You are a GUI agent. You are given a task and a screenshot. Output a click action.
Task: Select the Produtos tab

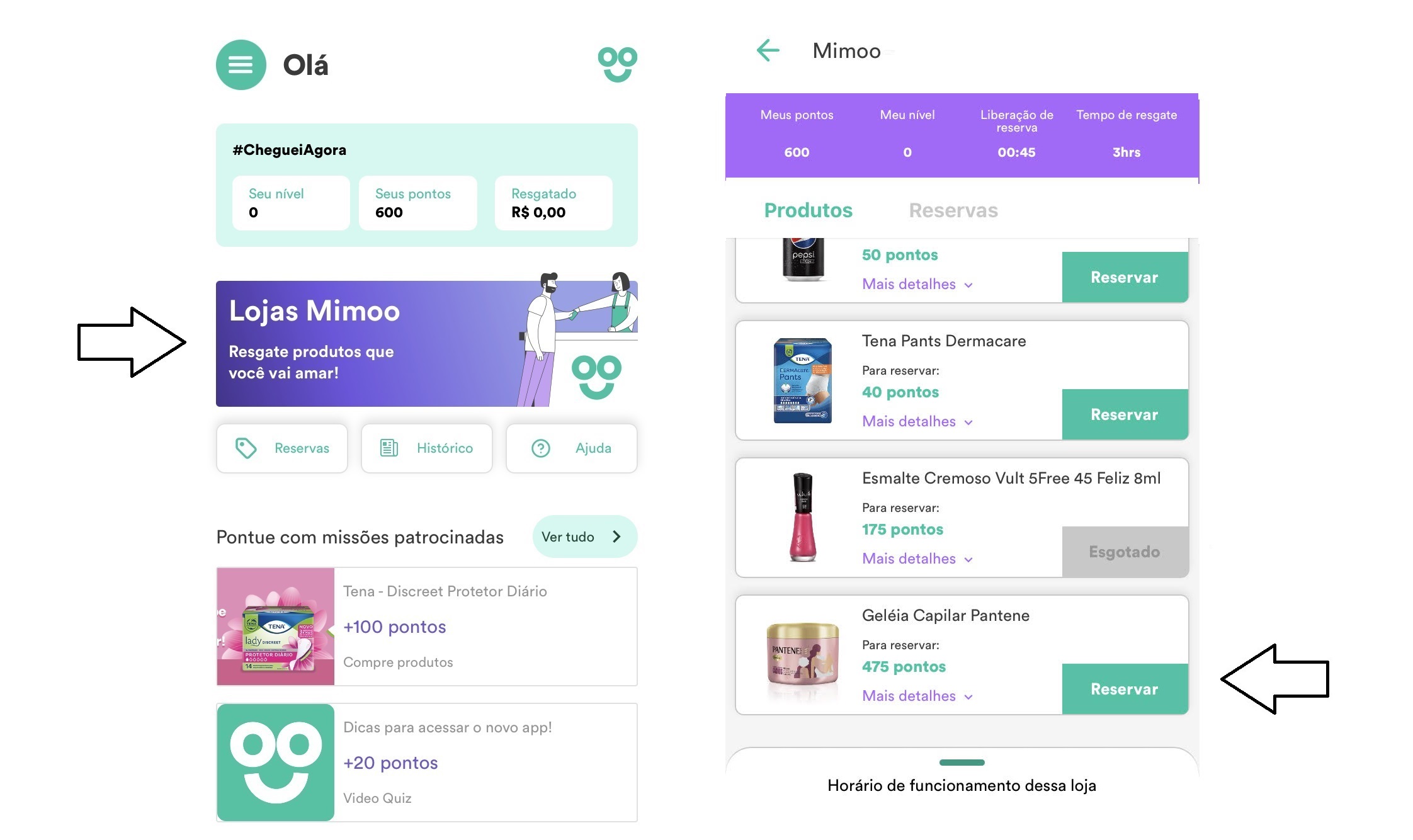808,210
